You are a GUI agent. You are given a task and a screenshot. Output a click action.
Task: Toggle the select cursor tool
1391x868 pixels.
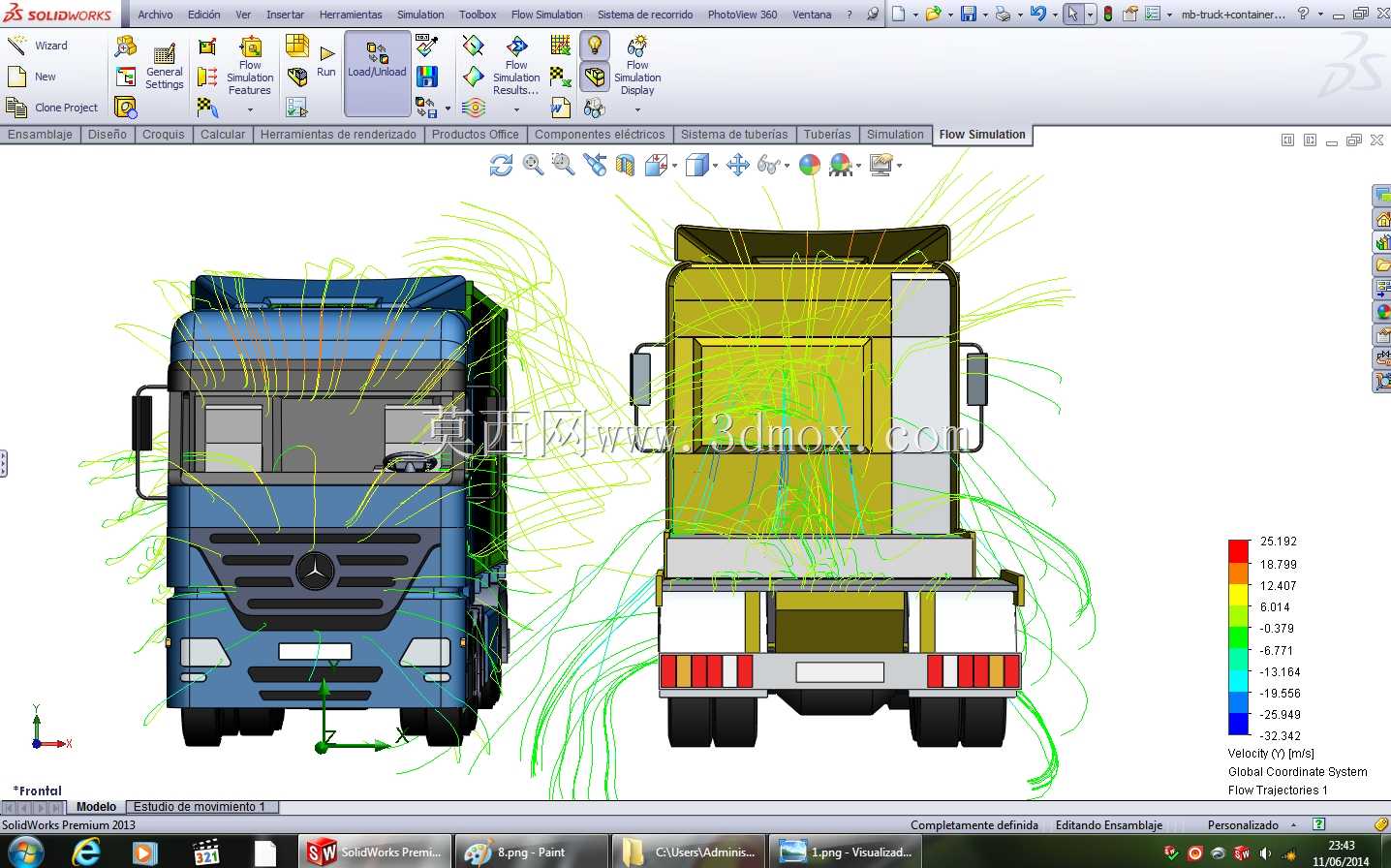click(x=1072, y=14)
